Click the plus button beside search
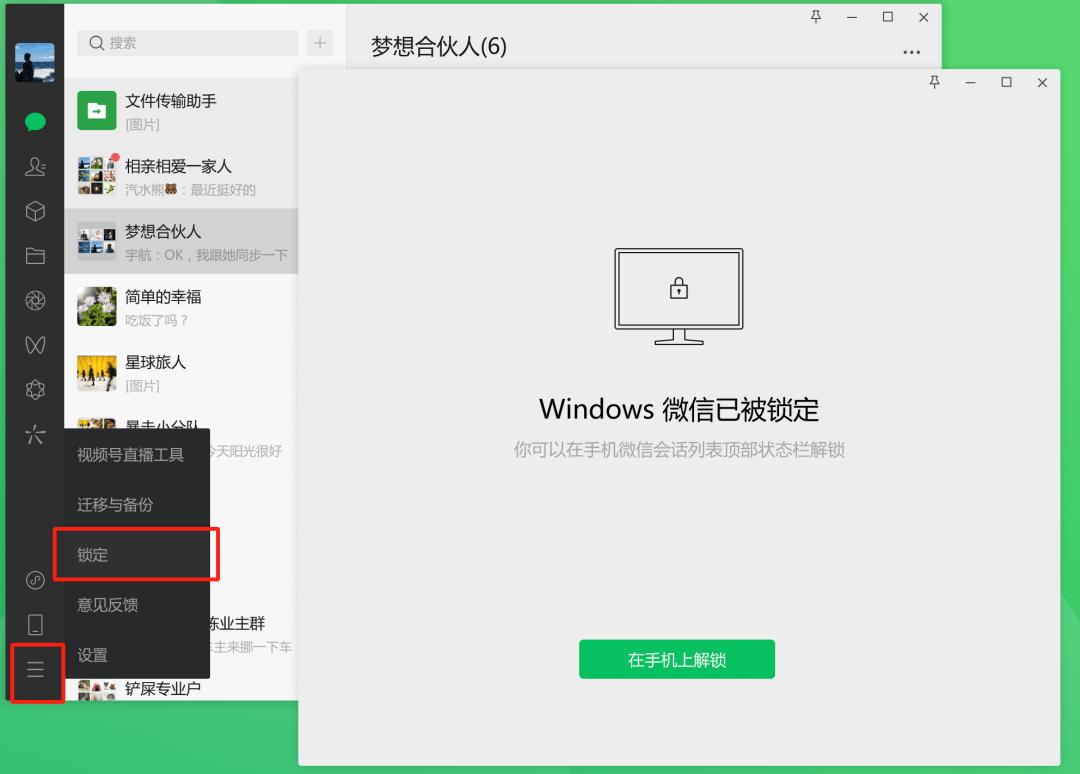This screenshot has height=774, width=1080. (320, 43)
